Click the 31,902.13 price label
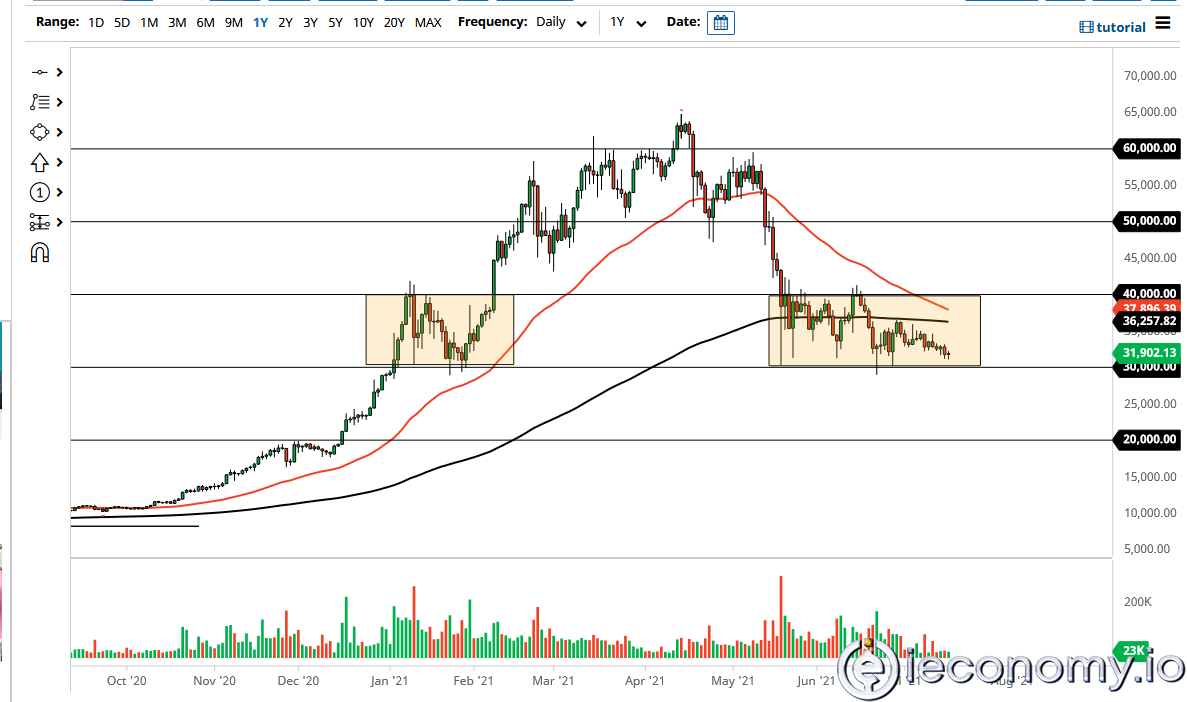The image size is (1187, 702). 1146,353
